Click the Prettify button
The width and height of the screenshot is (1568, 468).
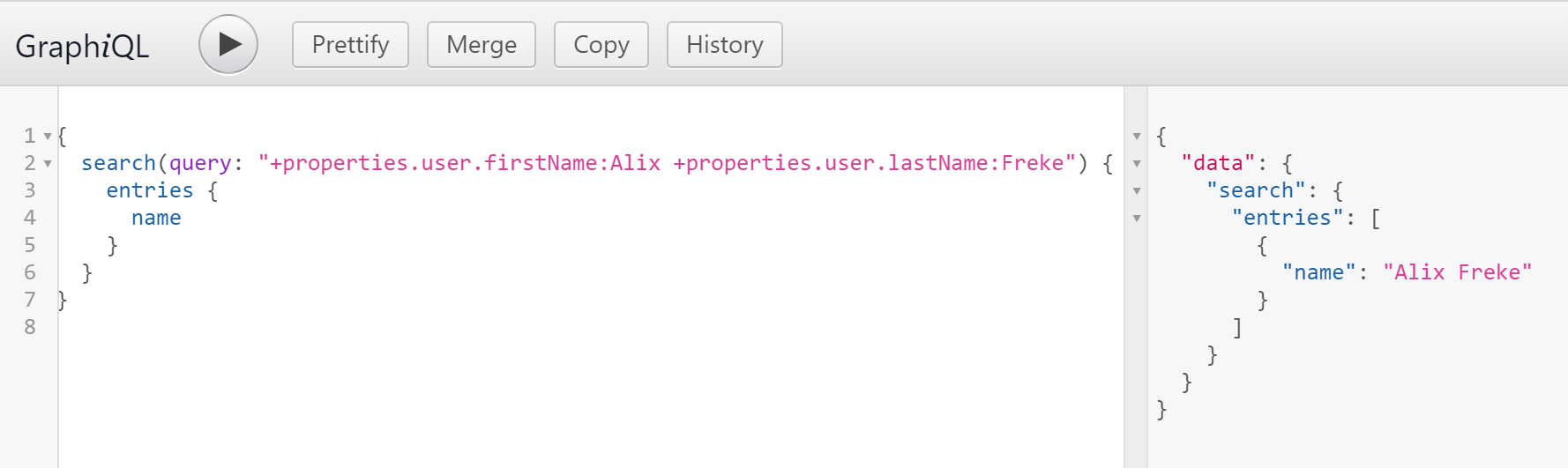coord(350,45)
